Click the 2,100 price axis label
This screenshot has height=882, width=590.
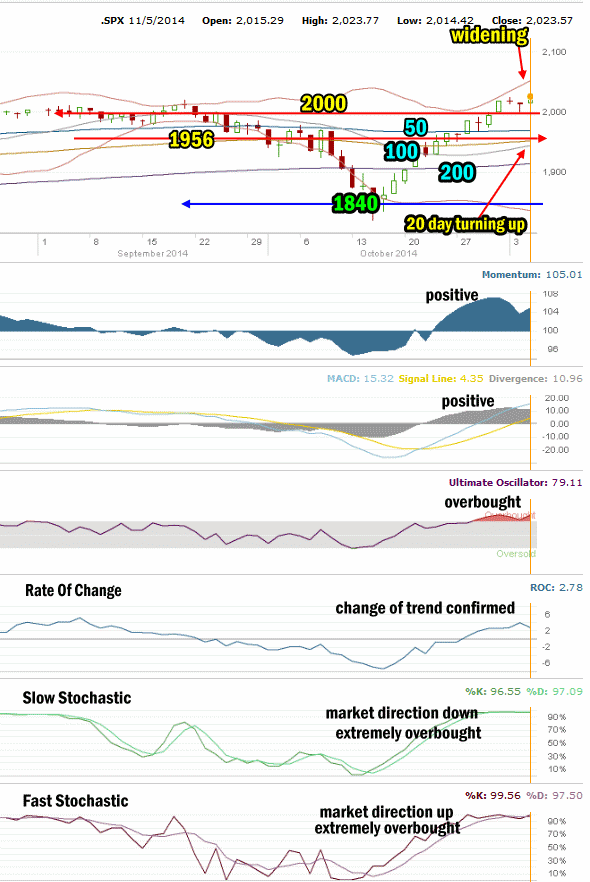tap(554, 52)
